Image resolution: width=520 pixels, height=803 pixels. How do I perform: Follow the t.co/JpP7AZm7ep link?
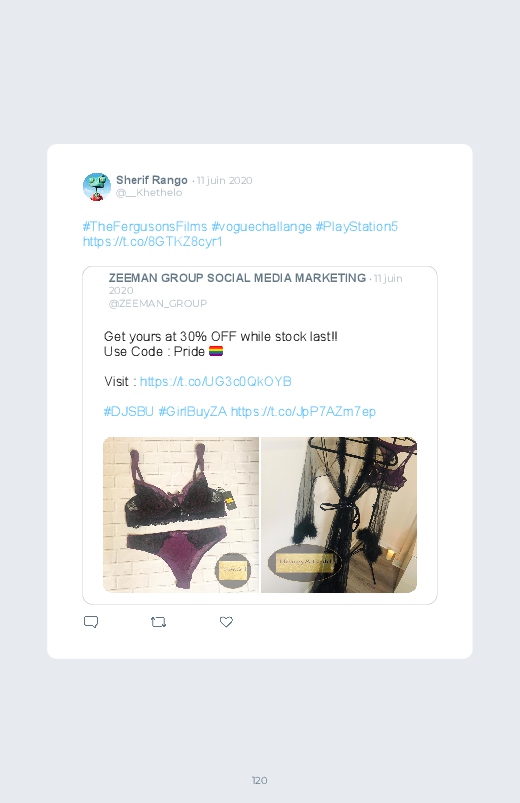tap(303, 411)
